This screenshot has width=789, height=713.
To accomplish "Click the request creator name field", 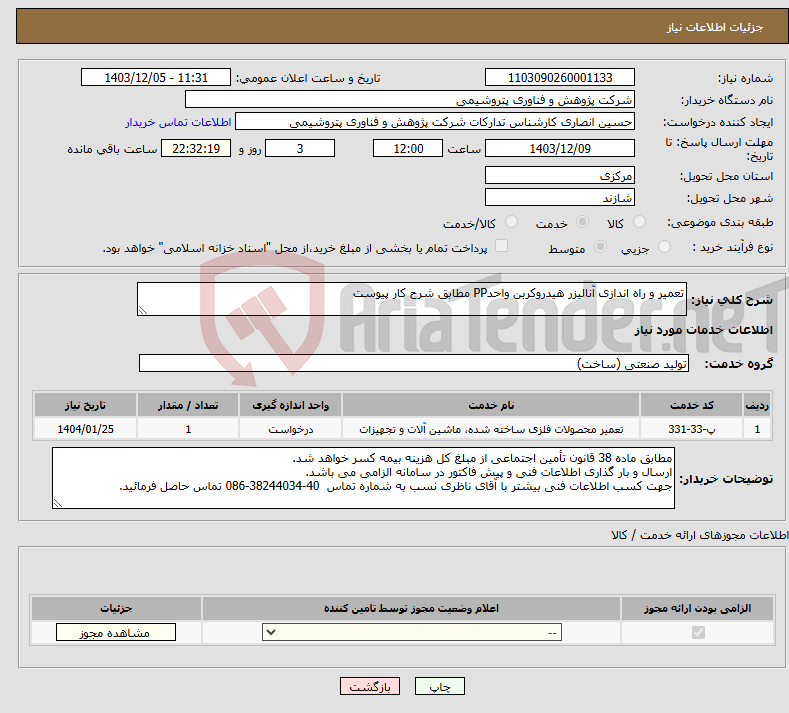I will click(x=435, y=122).
